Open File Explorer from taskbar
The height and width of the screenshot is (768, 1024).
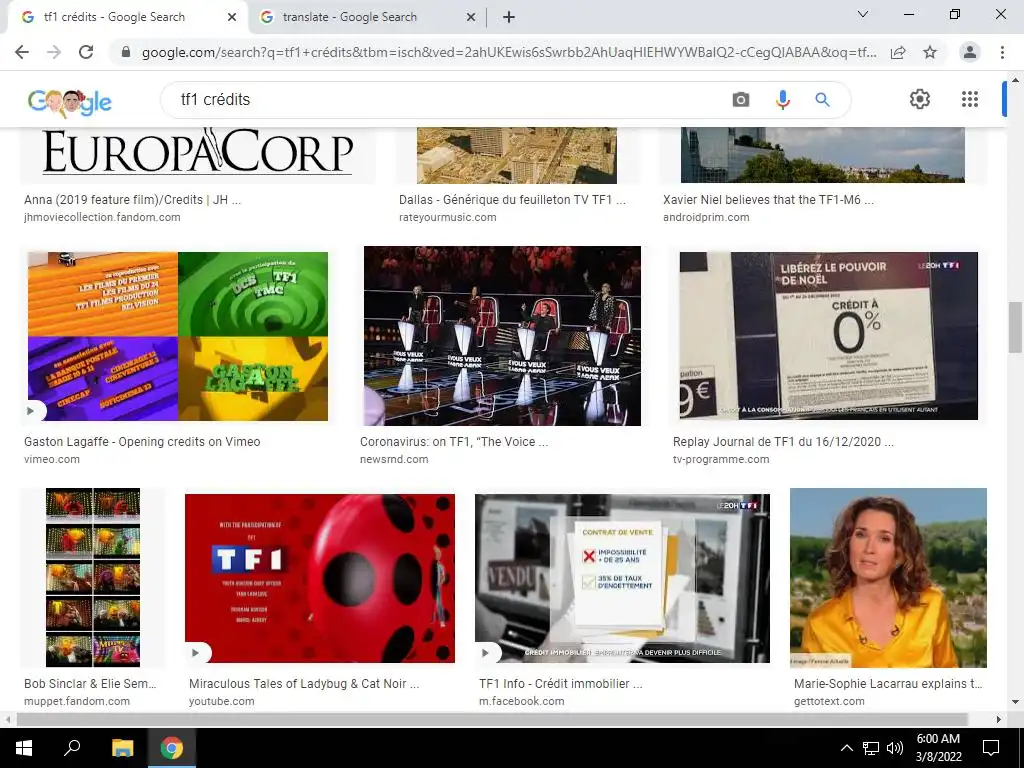pos(122,748)
